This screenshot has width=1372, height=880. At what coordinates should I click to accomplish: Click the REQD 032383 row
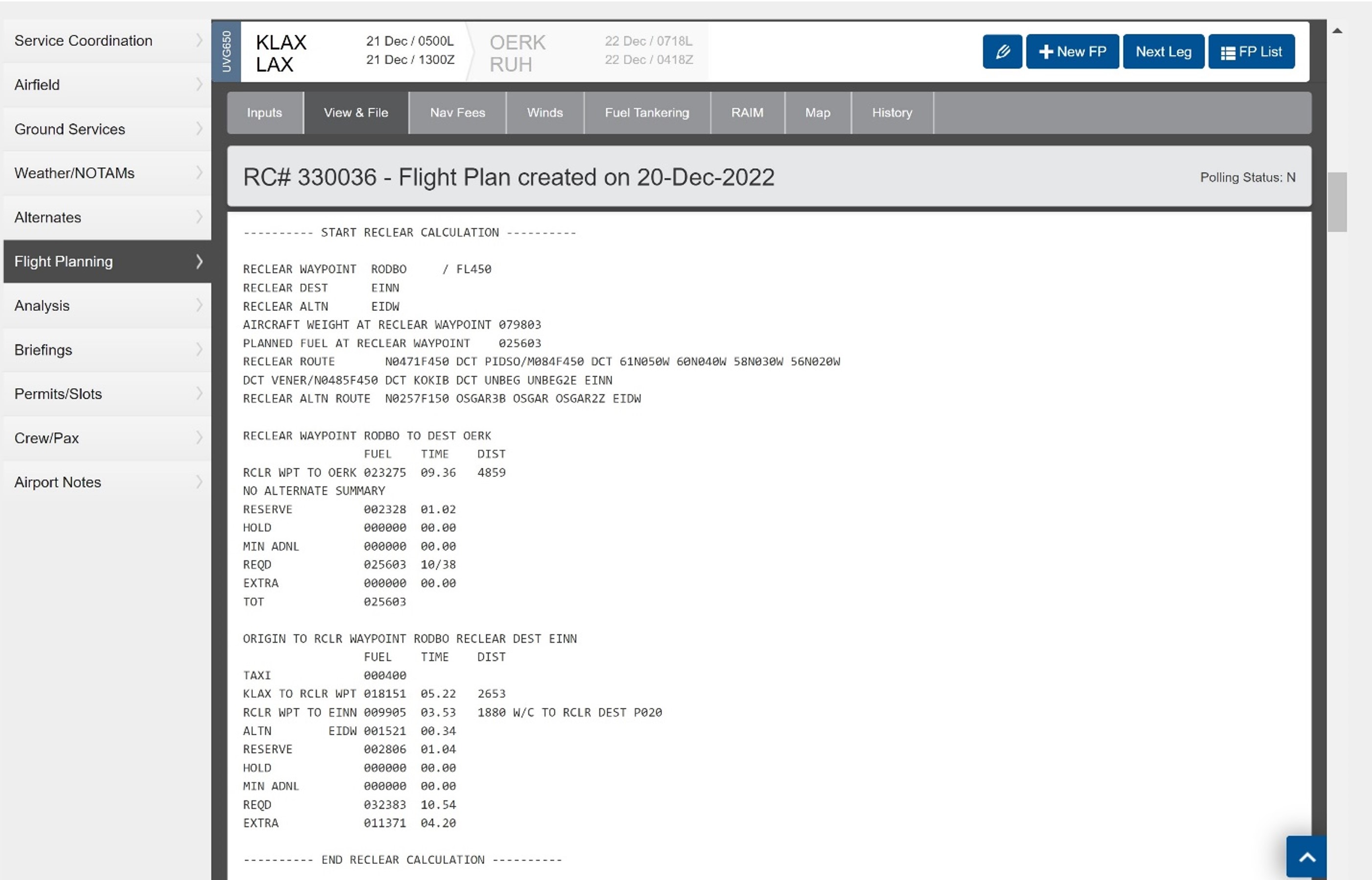349,805
